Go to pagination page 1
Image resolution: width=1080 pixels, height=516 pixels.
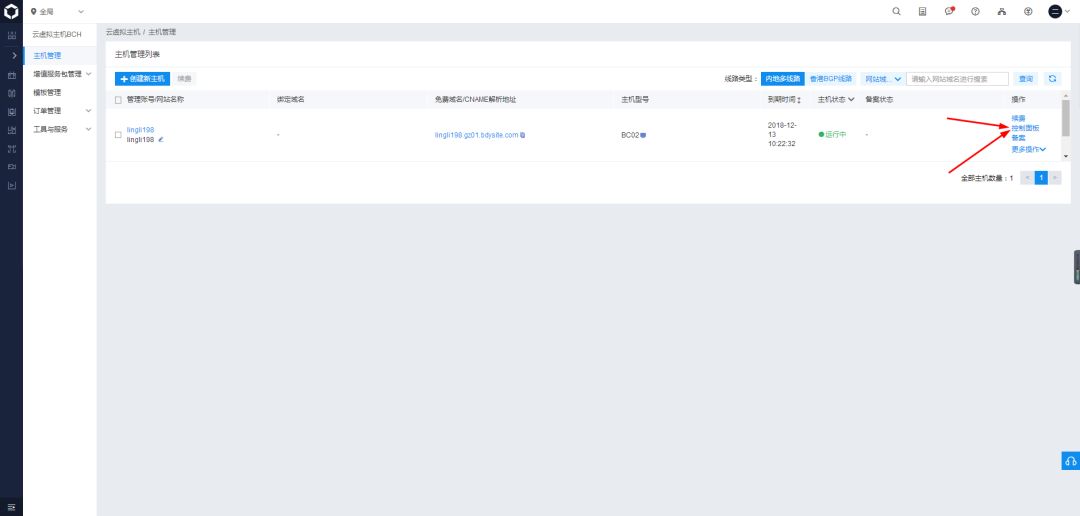[x=1041, y=178]
